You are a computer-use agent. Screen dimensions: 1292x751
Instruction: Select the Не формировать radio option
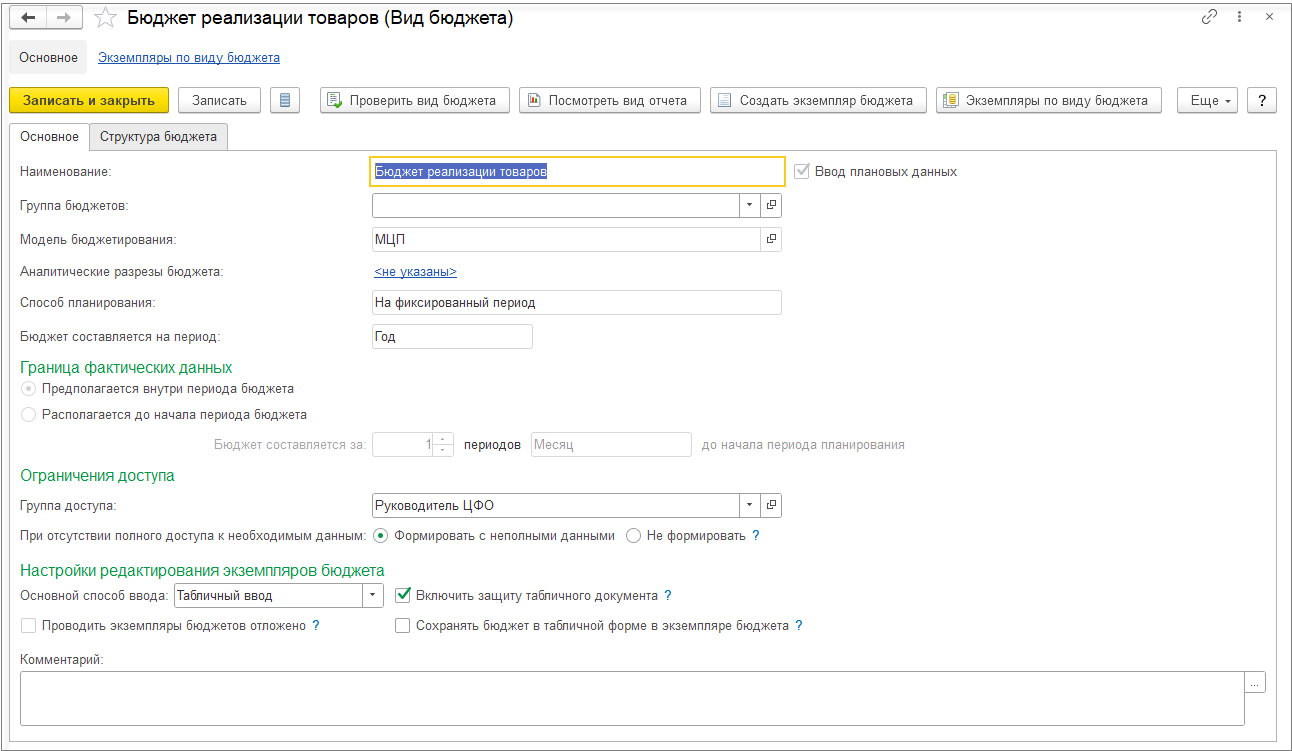[x=633, y=535]
